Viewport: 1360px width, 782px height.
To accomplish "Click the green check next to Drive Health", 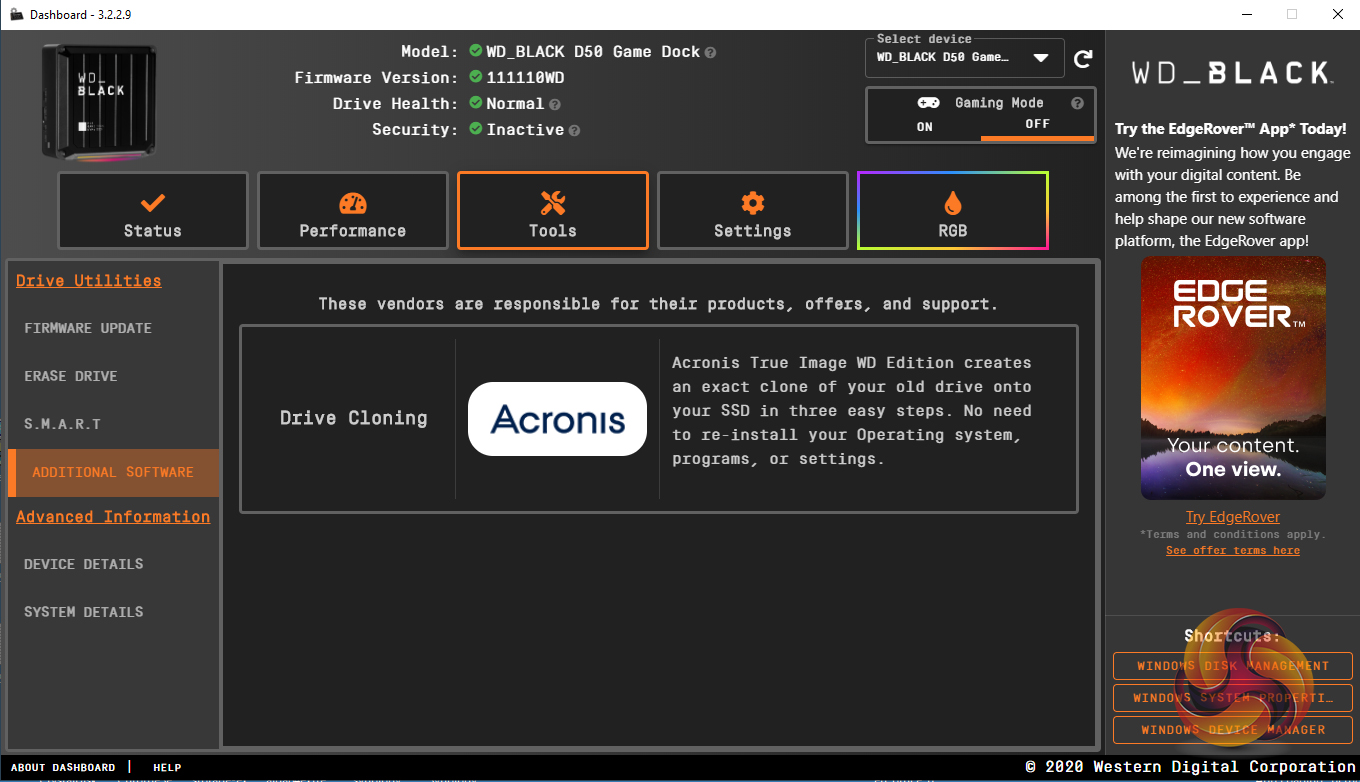I will click(476, 104).
